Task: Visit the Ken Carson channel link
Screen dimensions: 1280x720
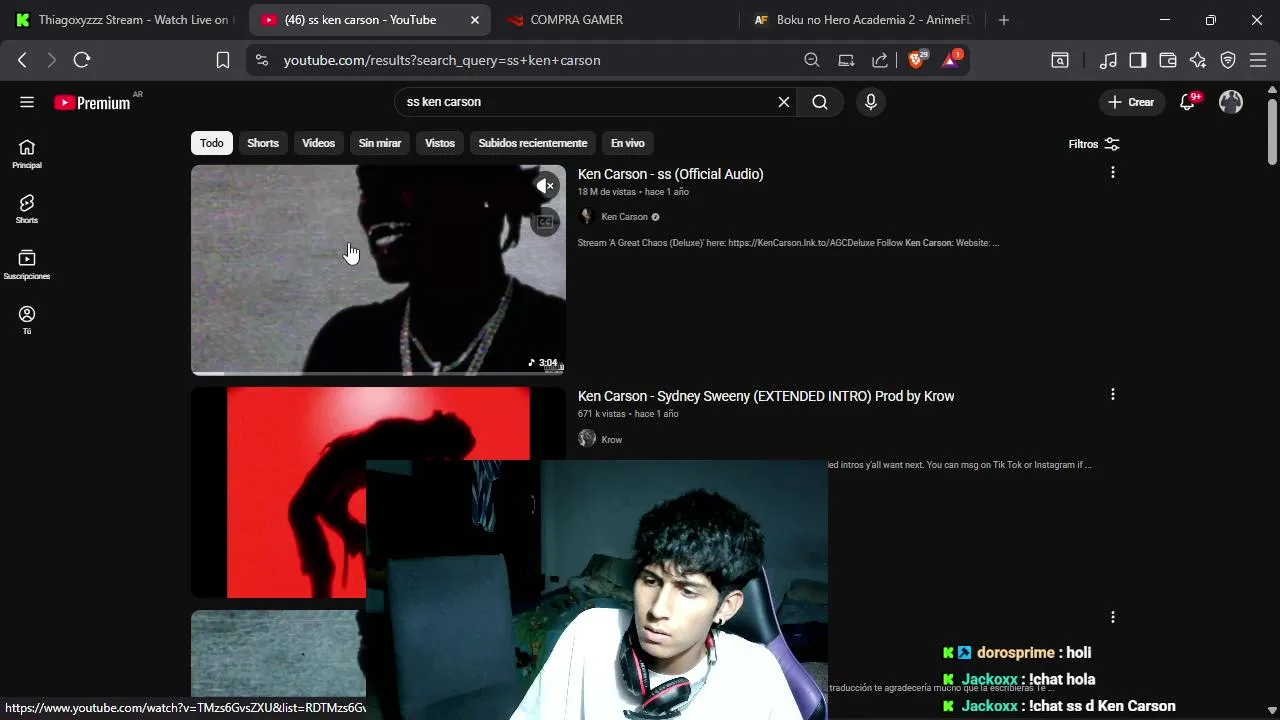Action: (625, 217)
